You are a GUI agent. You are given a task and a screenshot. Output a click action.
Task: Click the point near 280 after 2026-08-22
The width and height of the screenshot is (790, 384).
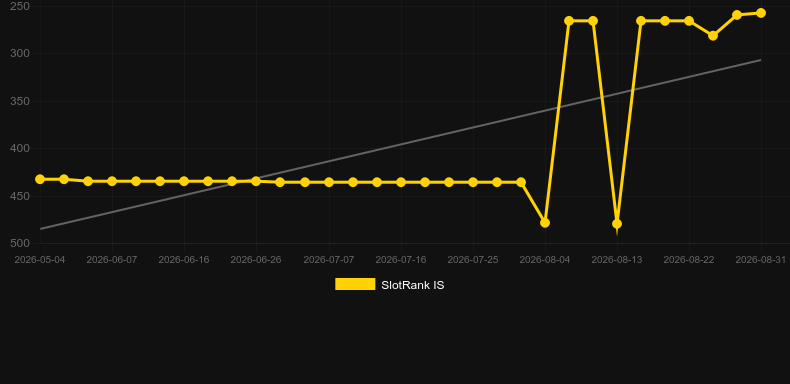(713, 36)
